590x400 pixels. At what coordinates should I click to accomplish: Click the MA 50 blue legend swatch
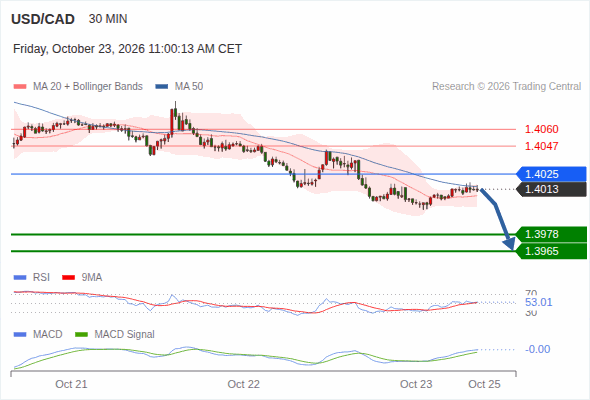(x=162, y=87)
